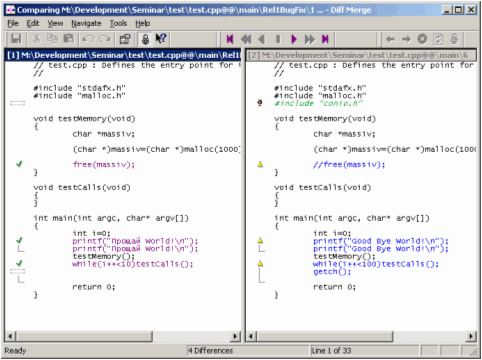Click the current difference bar icon
The height and width of the screenshot is (360, 482).
(278, 39)
